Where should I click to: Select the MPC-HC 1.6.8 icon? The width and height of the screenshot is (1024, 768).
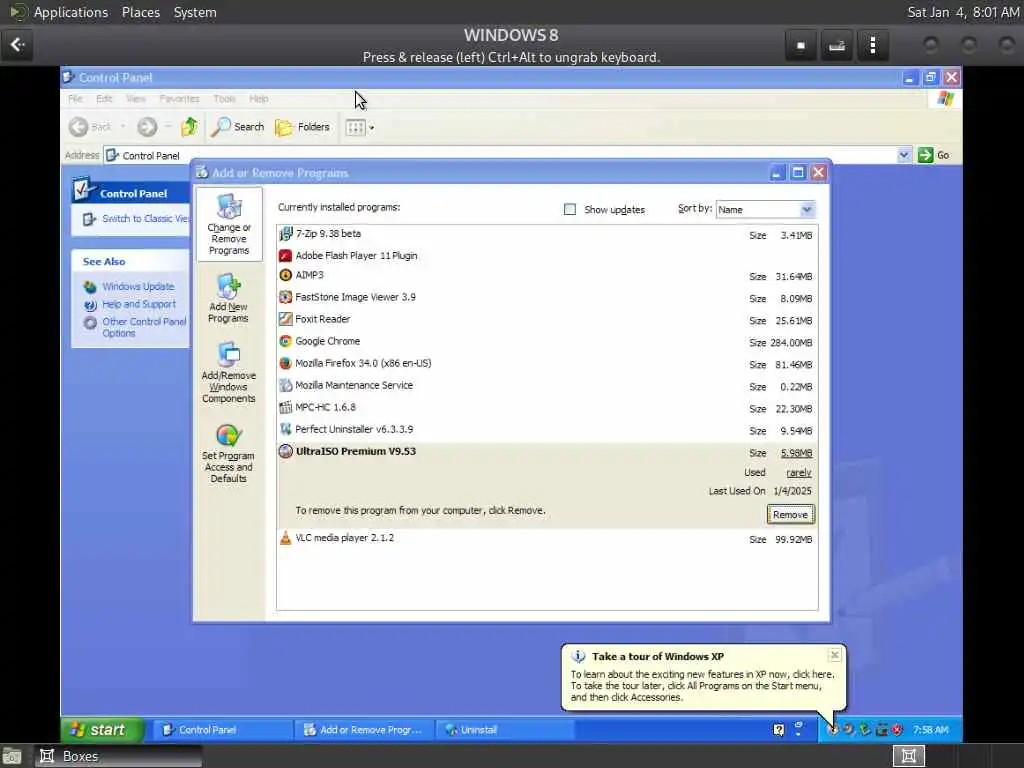tap(285, 408)
